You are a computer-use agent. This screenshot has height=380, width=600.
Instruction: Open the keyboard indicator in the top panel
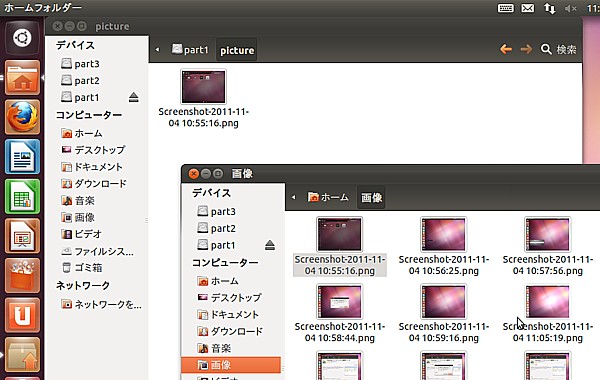coord(505,8)
